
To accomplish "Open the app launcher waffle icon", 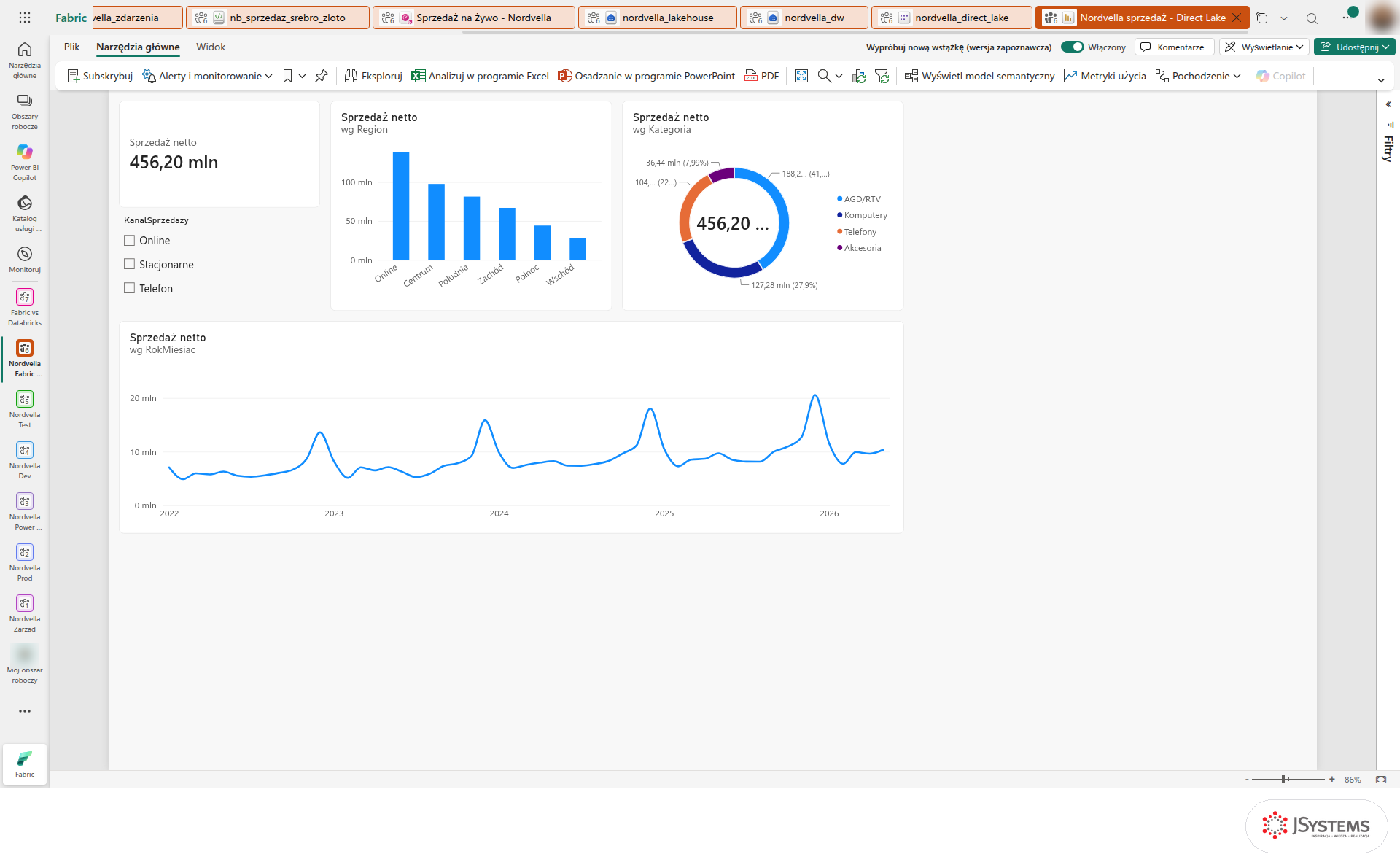I will point(25,18).
